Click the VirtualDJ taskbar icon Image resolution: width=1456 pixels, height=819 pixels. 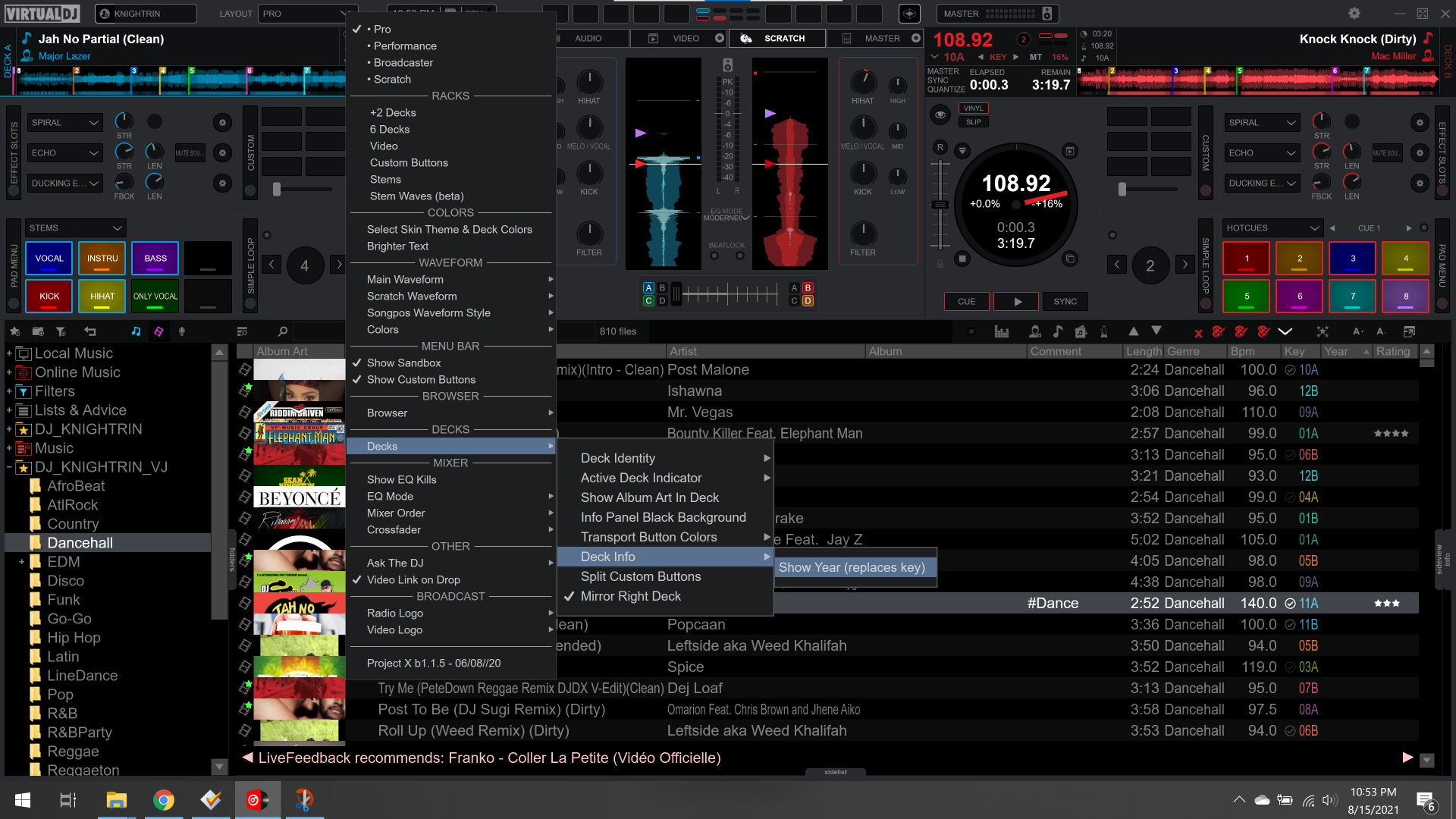coord(257,800)
